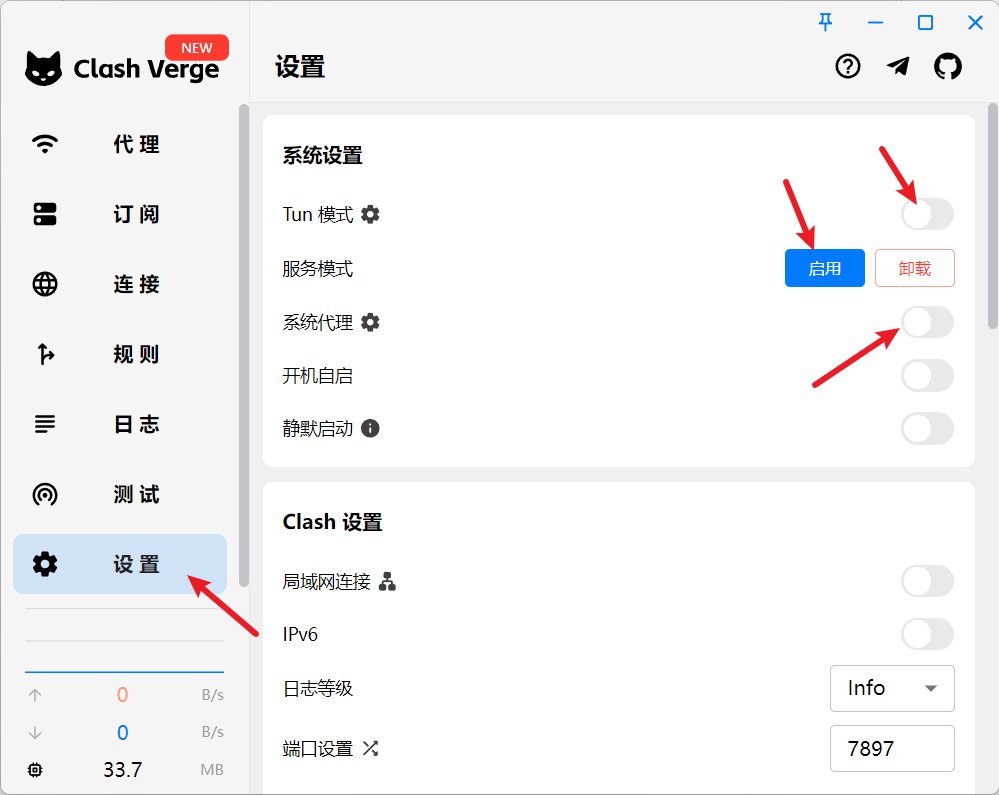The height and width of the screenshot is (795, 999).
Task: Open the help question mark icon
Action: pyautogui.click(x=848, y=66)
